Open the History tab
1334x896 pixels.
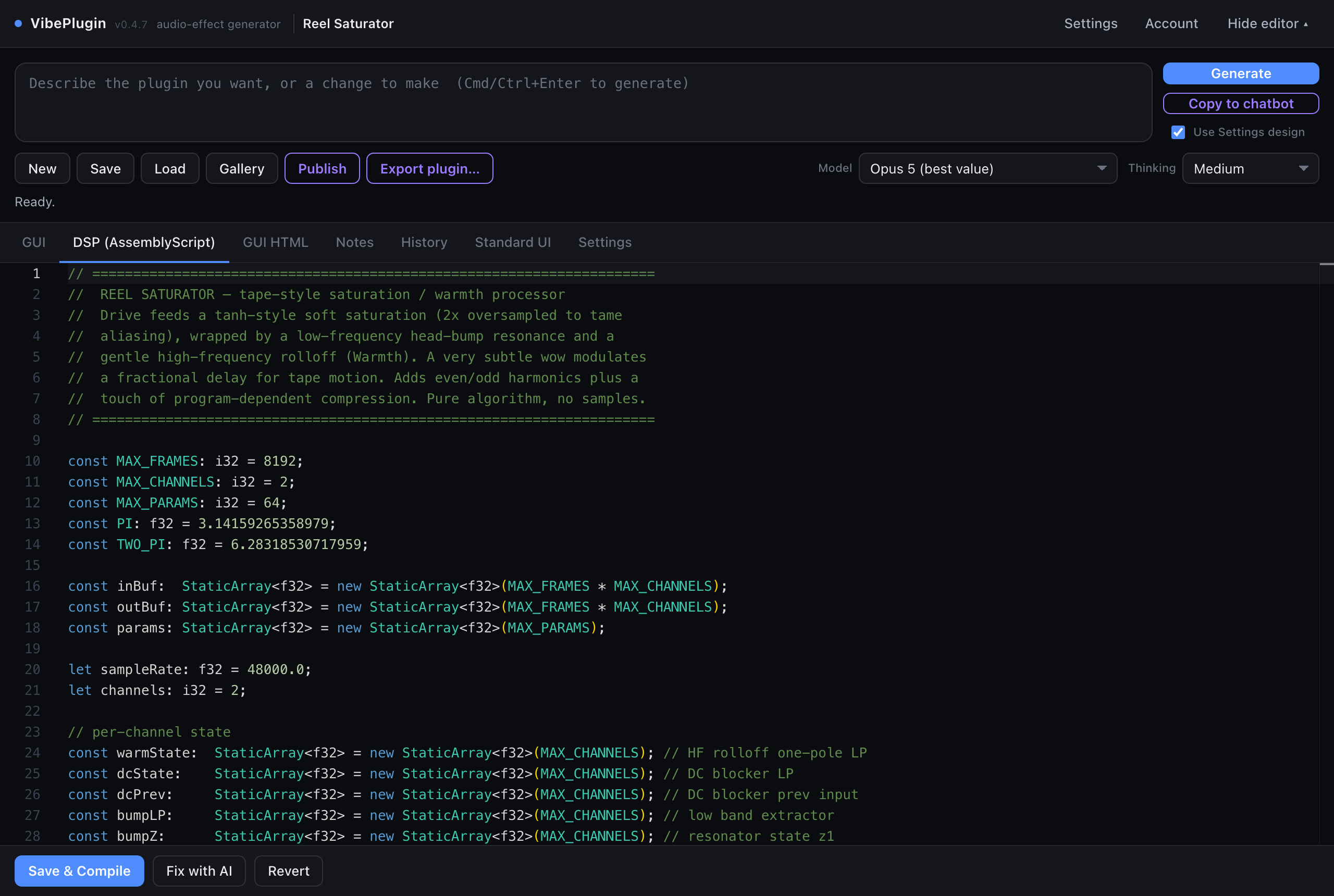pyautogui.click(x=424, y=242)
